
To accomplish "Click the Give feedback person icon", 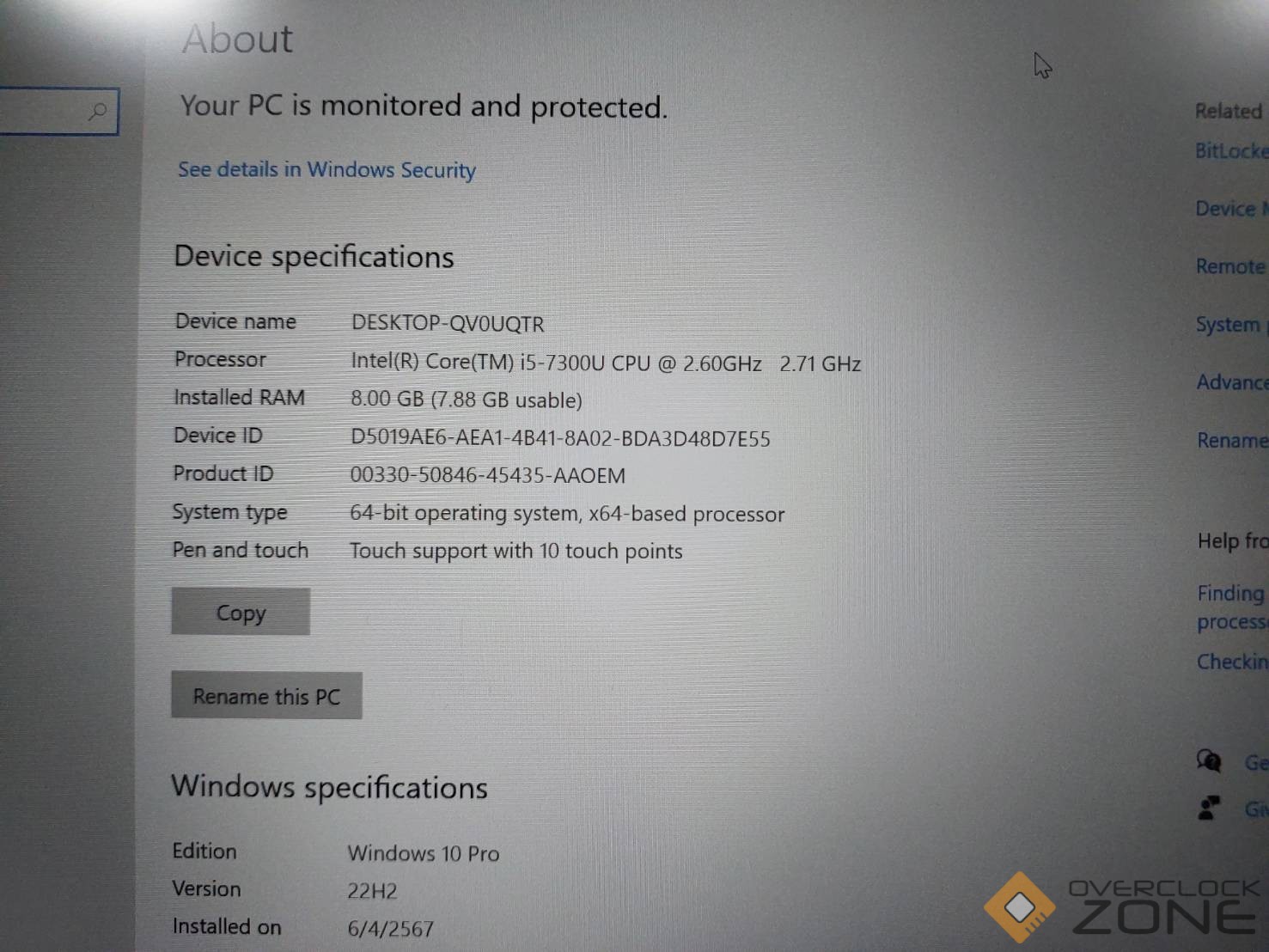I will tap(1209, 808).
